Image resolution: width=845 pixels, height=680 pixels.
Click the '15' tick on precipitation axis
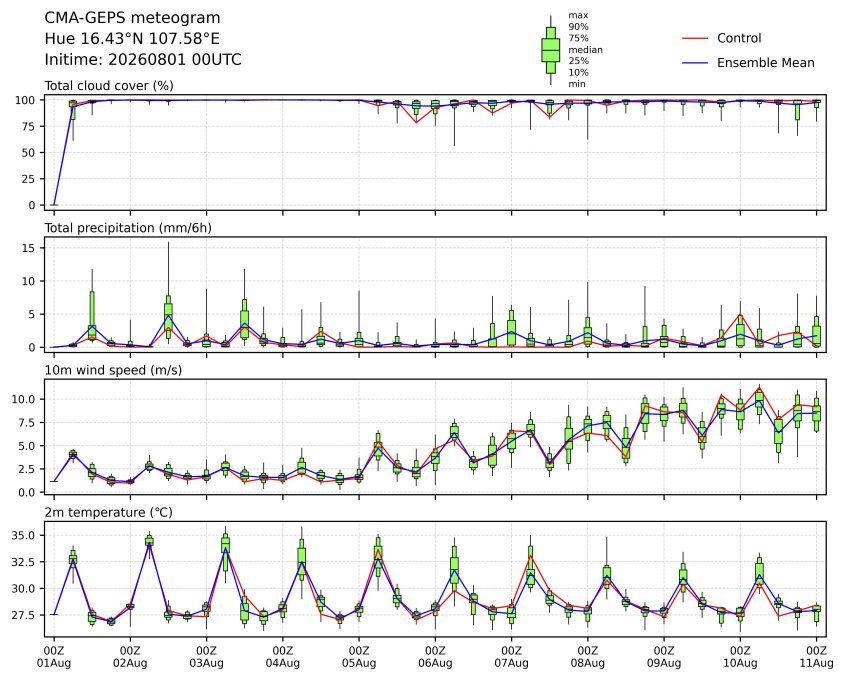point(29,248)
